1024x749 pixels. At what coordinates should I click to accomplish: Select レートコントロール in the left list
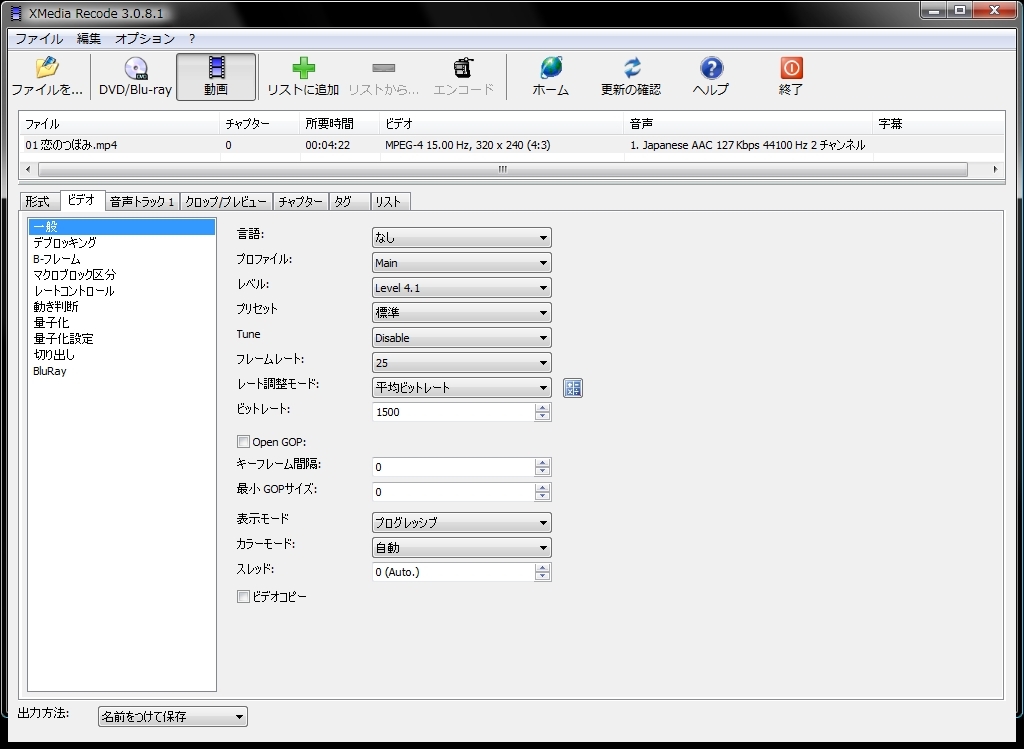[74, 291]
